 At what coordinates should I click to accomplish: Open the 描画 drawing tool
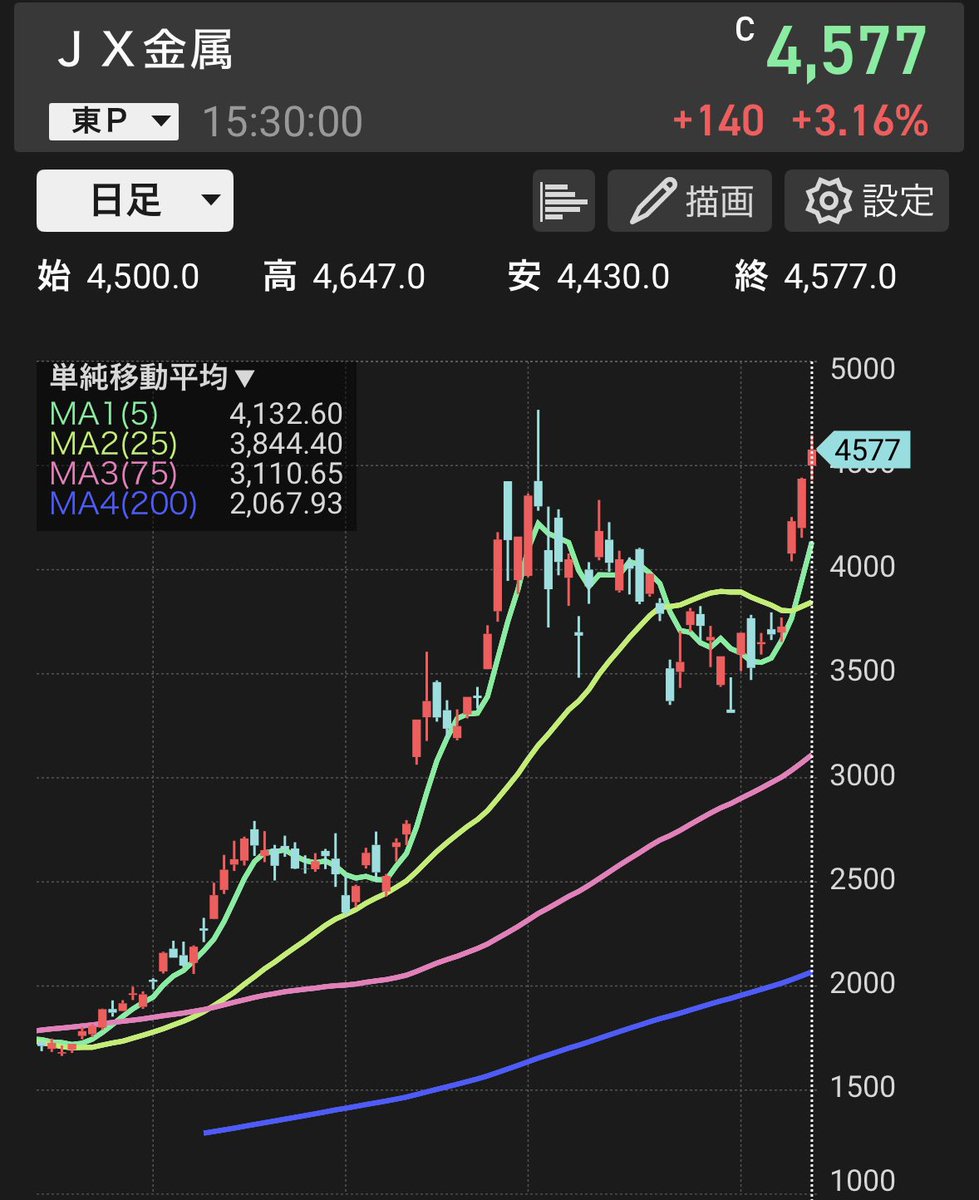tap(690, 201)
